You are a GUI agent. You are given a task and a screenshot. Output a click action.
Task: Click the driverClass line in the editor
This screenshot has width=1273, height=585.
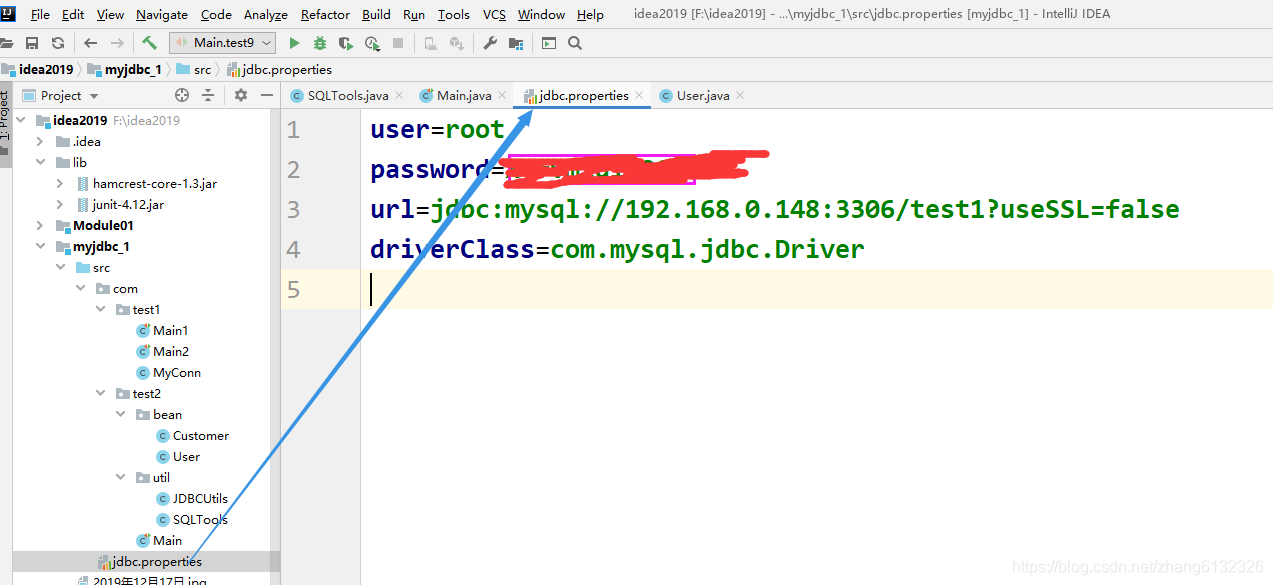617,249
